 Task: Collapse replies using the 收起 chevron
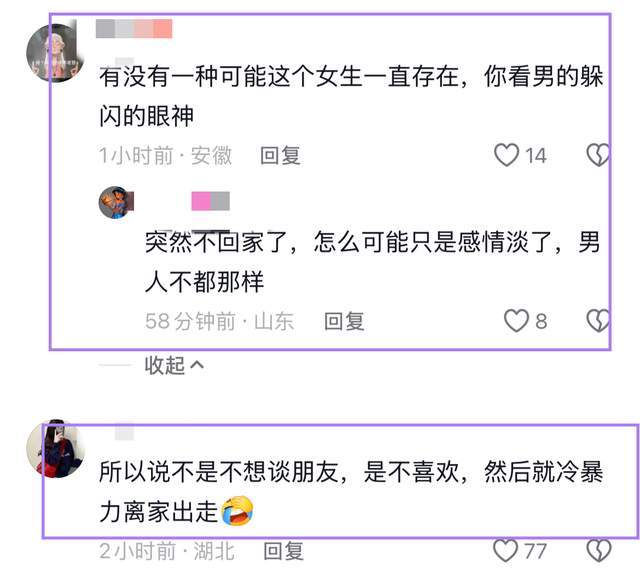pyautogui.click(x=174, y=365)
